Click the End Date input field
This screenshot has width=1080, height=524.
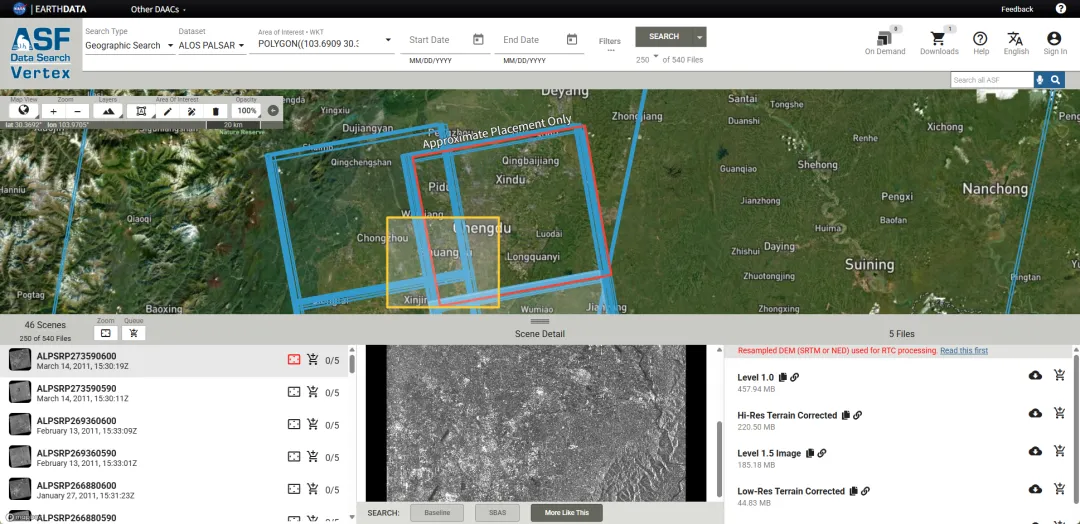pyautogui.click(x=532, y=40)
